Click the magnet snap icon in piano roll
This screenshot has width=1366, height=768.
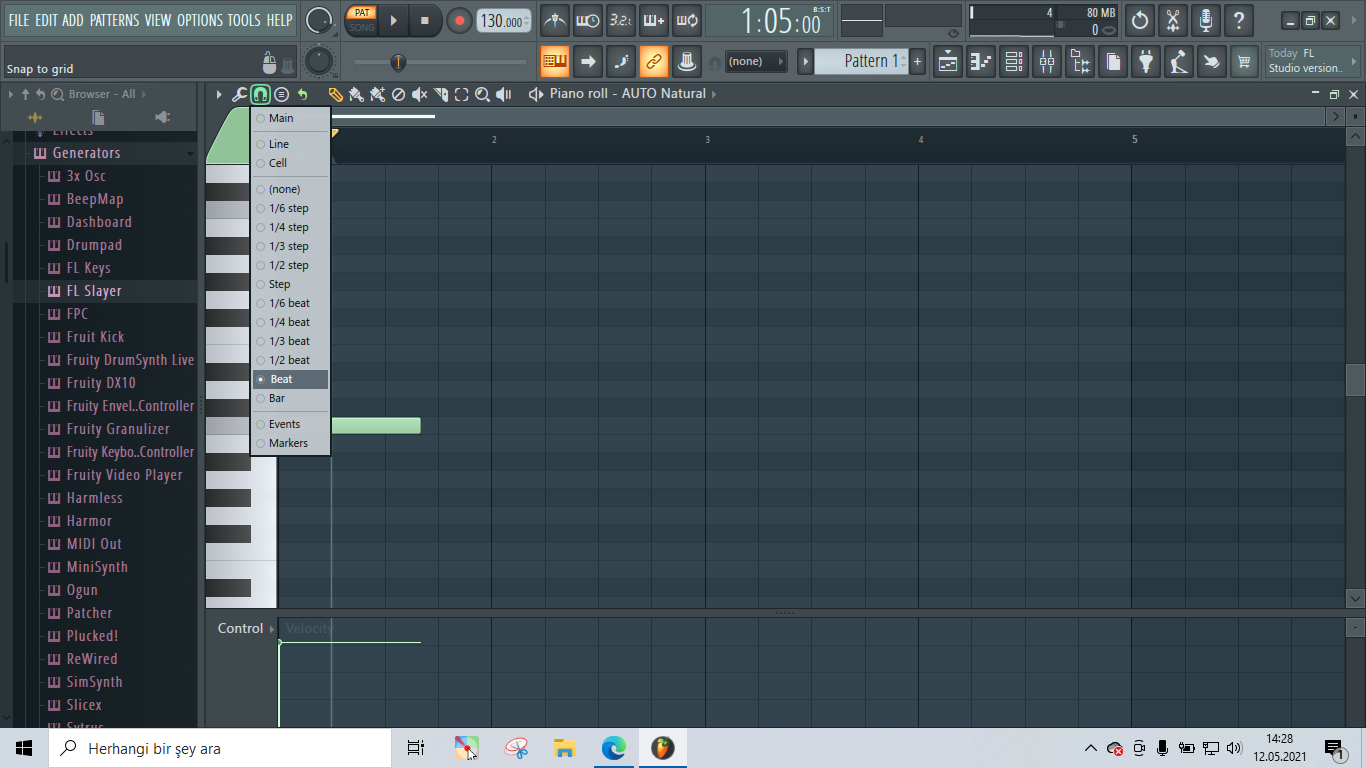(260, 94)
